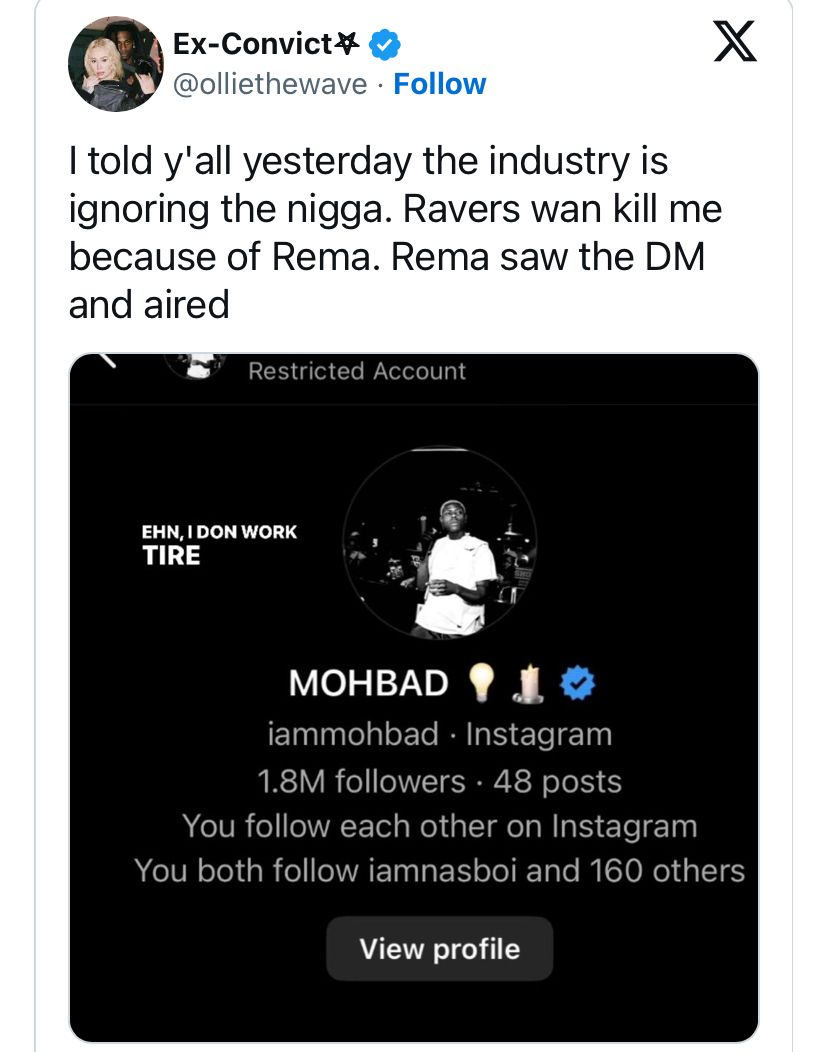828x1052 pixels.
Task: Click the X logo on the tweet
Action: [735, 44]
